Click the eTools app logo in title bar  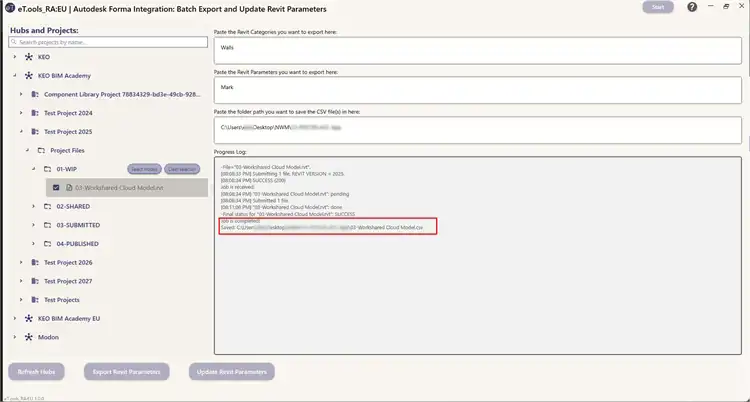(10, 9)
